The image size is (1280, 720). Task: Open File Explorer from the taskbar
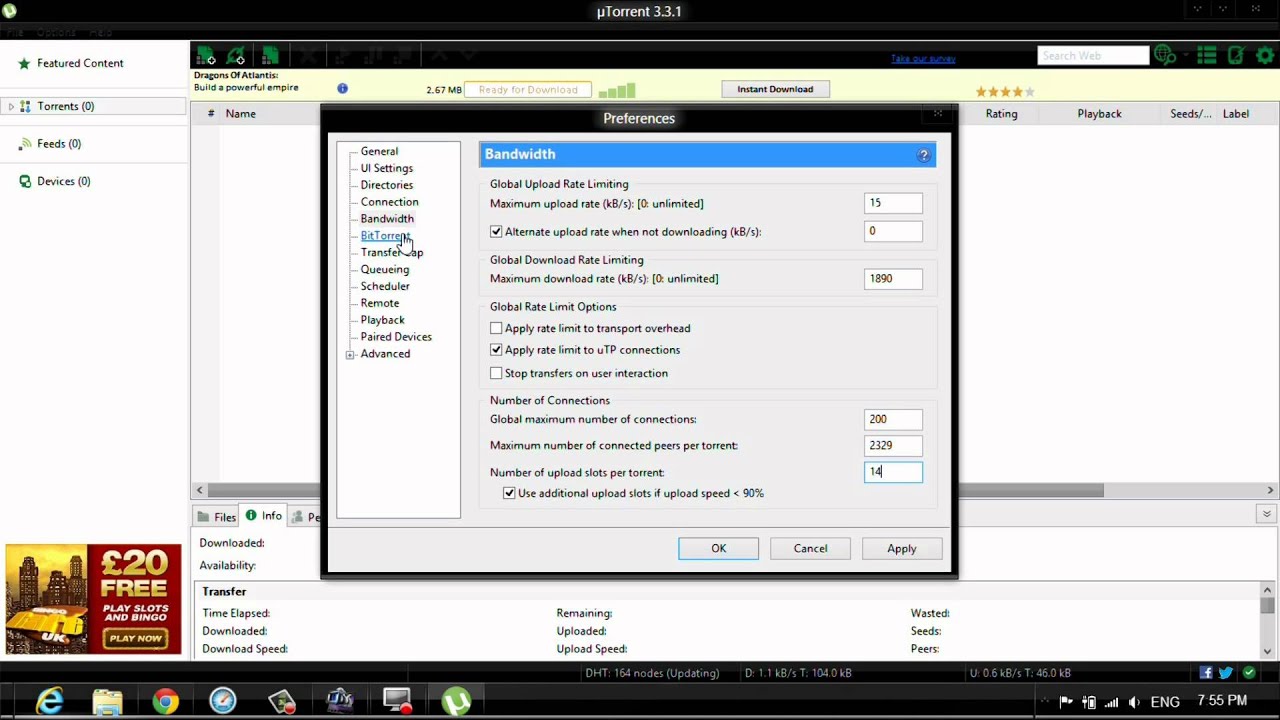click(107, 701)
